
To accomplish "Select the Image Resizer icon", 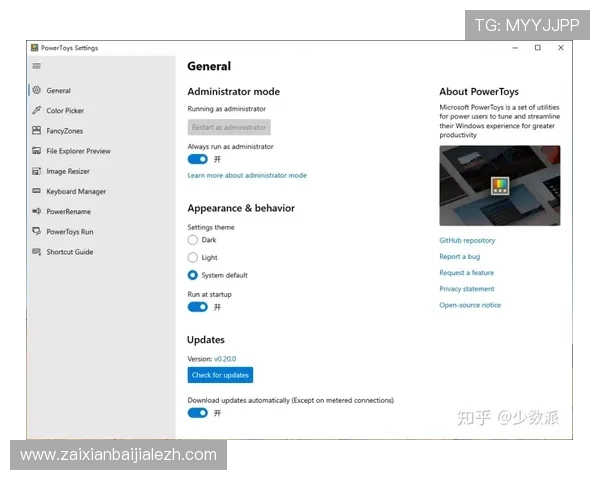I will point(36,171).
